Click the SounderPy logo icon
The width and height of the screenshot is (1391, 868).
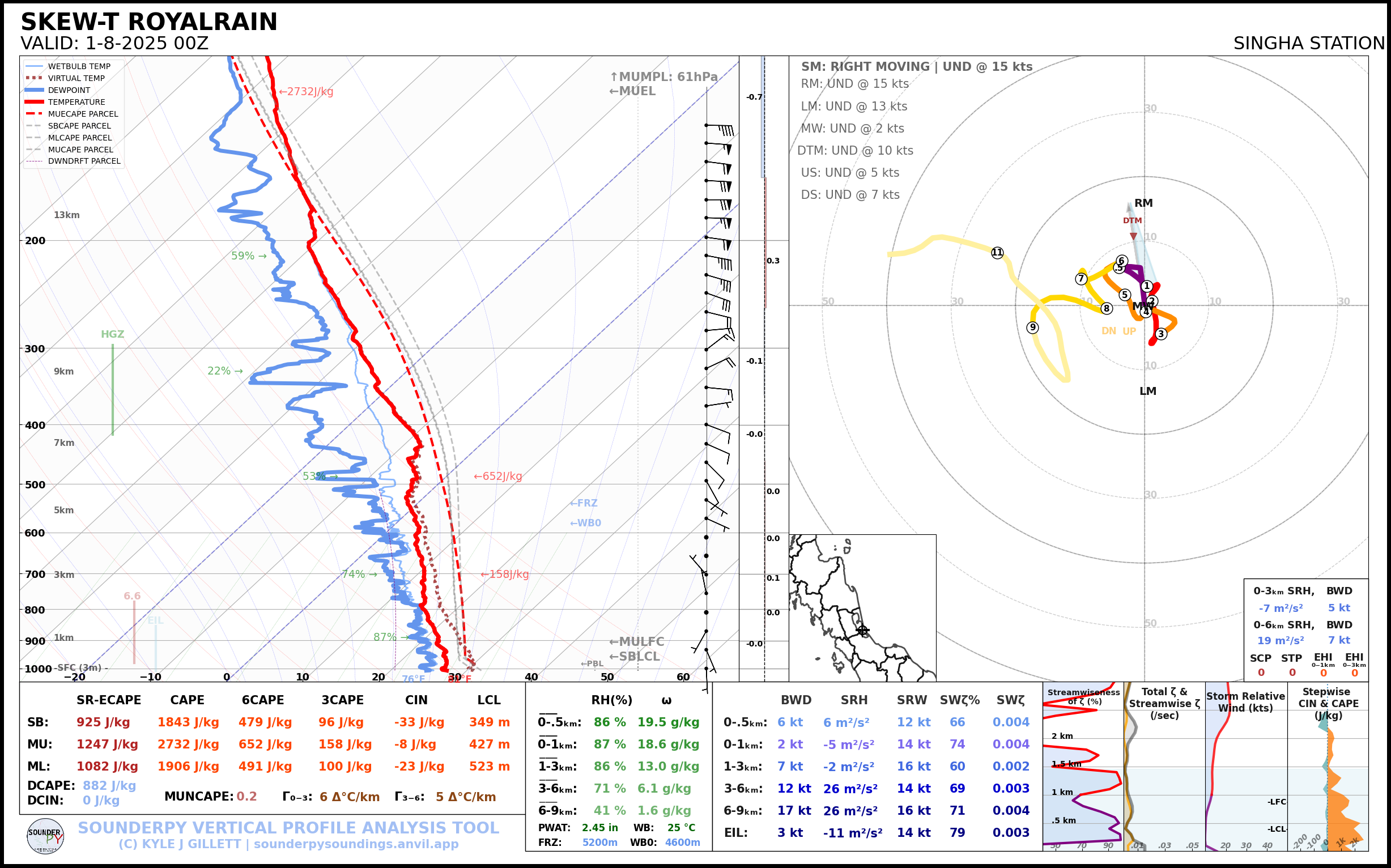pyautogui.click(x=45, y=836)
